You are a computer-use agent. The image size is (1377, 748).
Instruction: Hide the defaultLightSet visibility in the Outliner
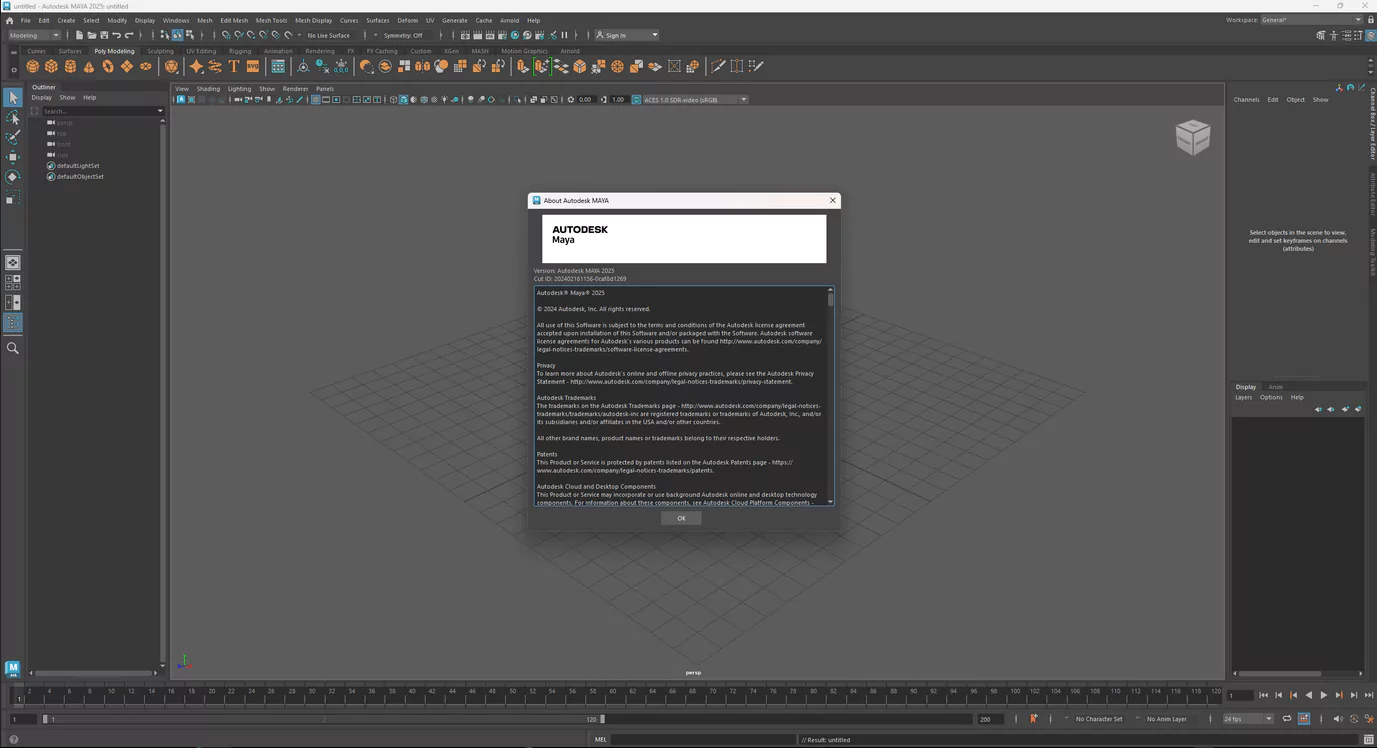pos(51,165)
